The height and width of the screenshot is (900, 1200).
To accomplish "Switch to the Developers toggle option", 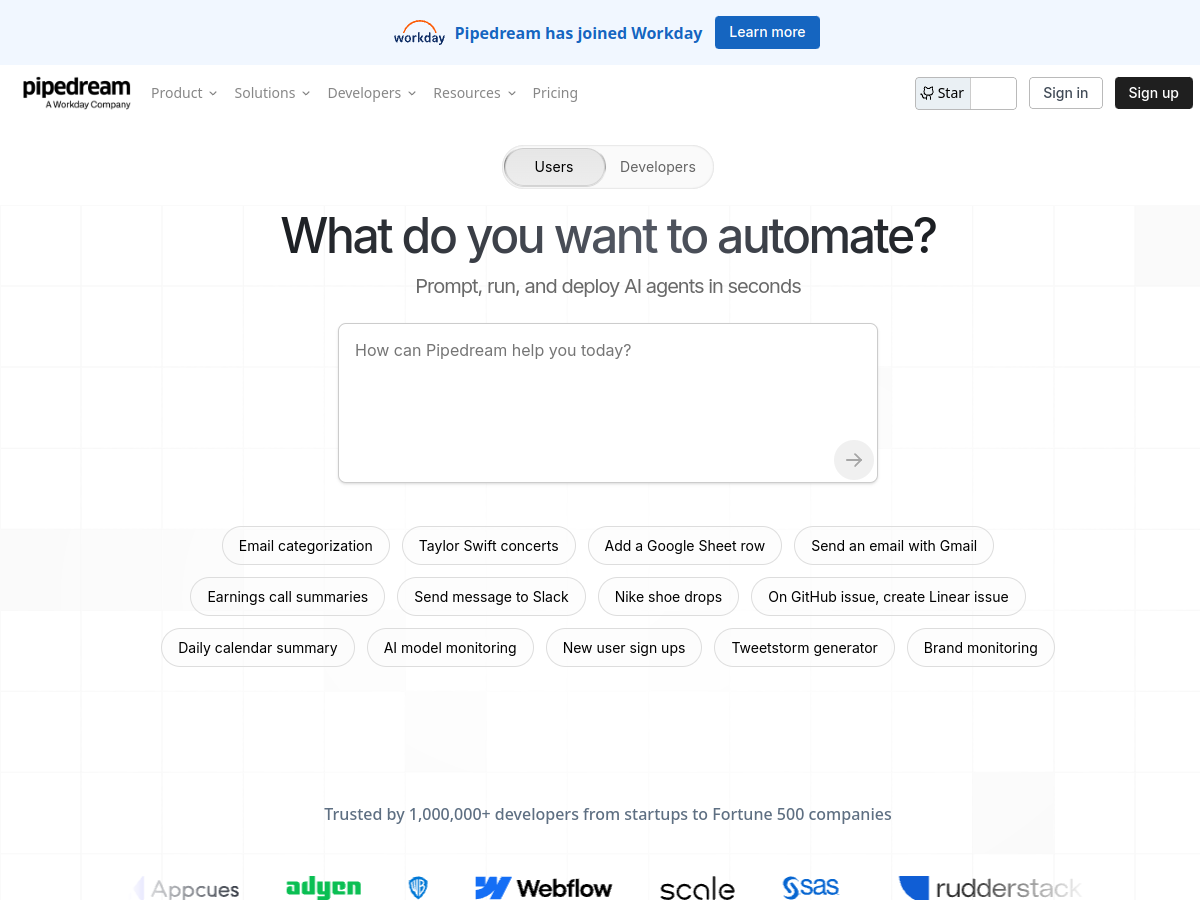I will click(x=657, y=167).
